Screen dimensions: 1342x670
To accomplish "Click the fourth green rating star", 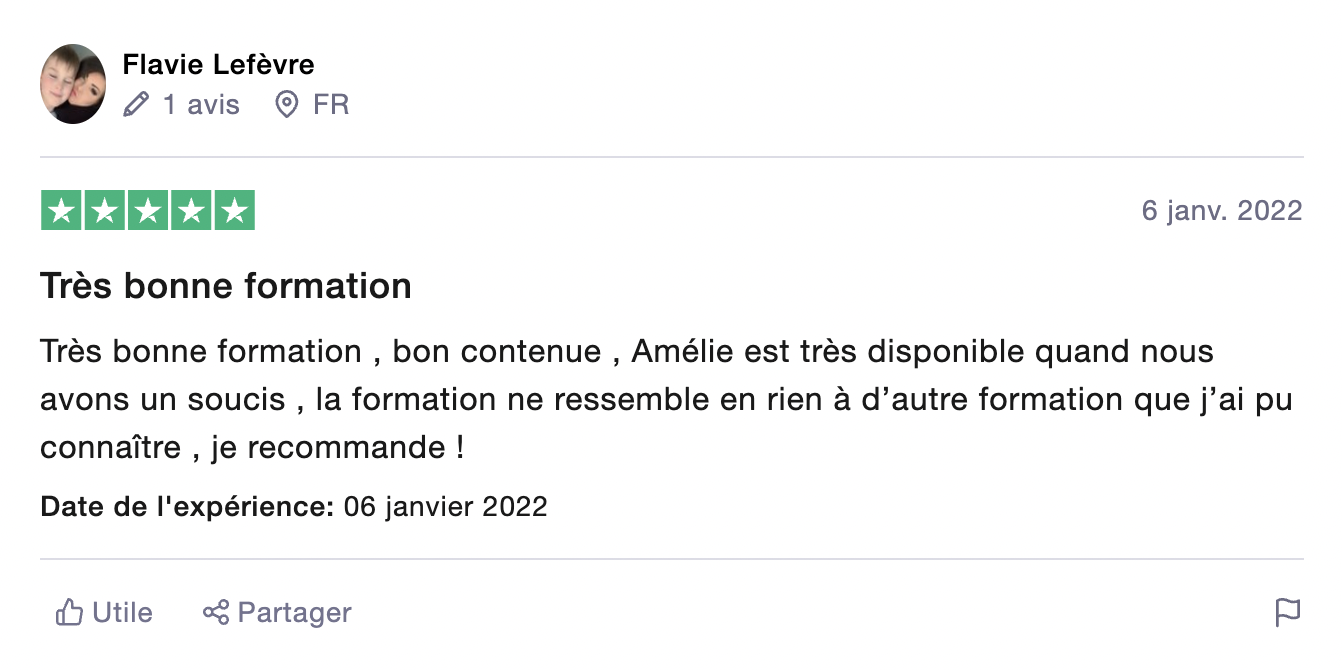I will tap(191, 210).
